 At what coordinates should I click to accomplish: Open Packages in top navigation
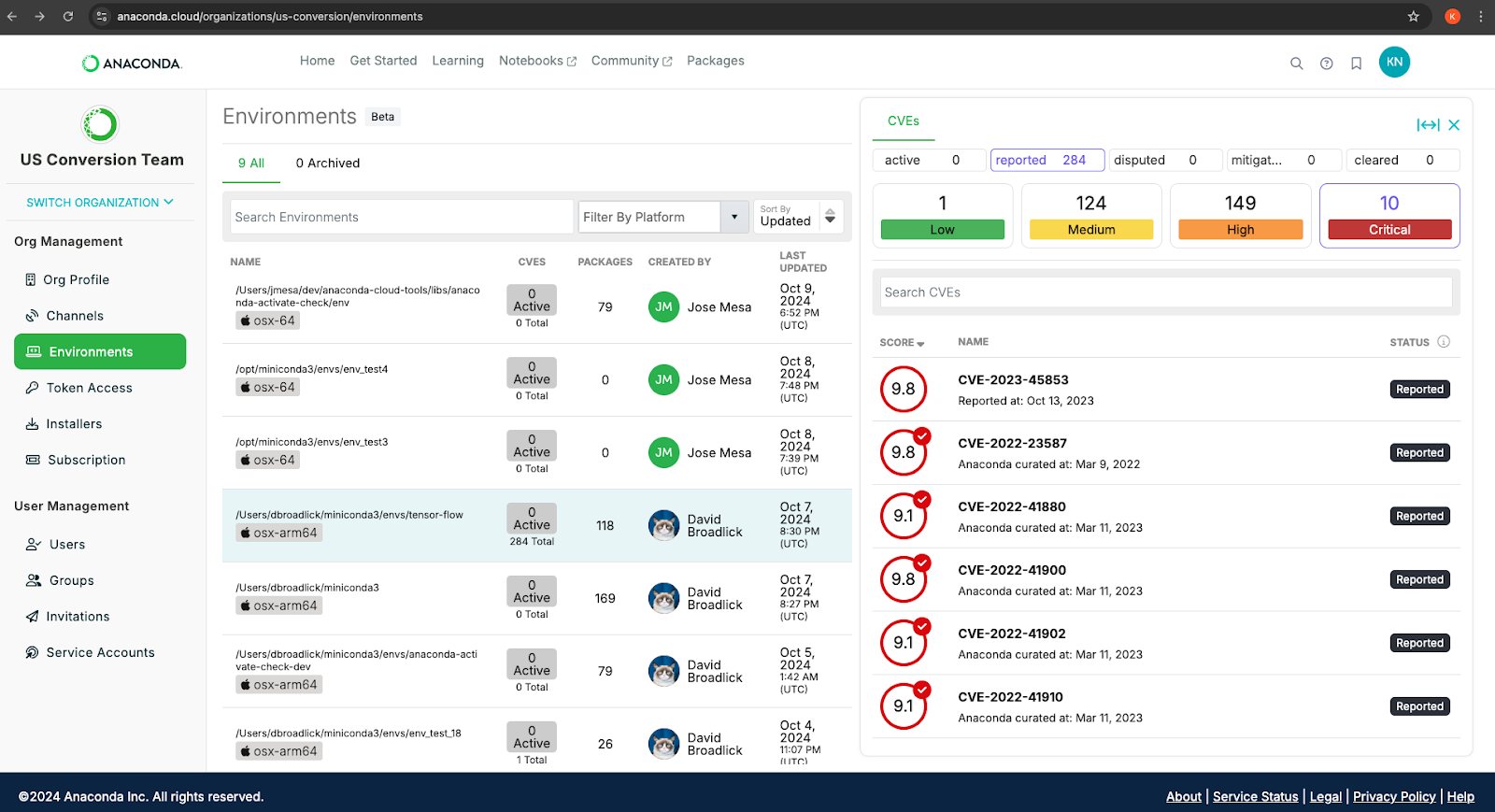716,61
